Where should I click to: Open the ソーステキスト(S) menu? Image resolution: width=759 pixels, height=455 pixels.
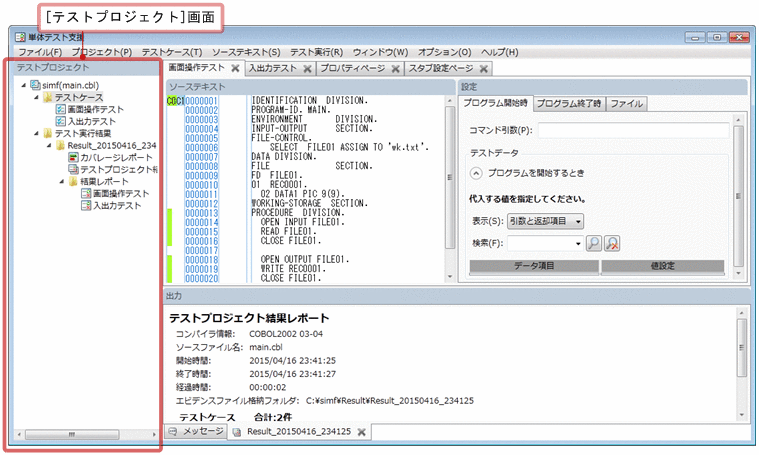click(x=246, y=52)
